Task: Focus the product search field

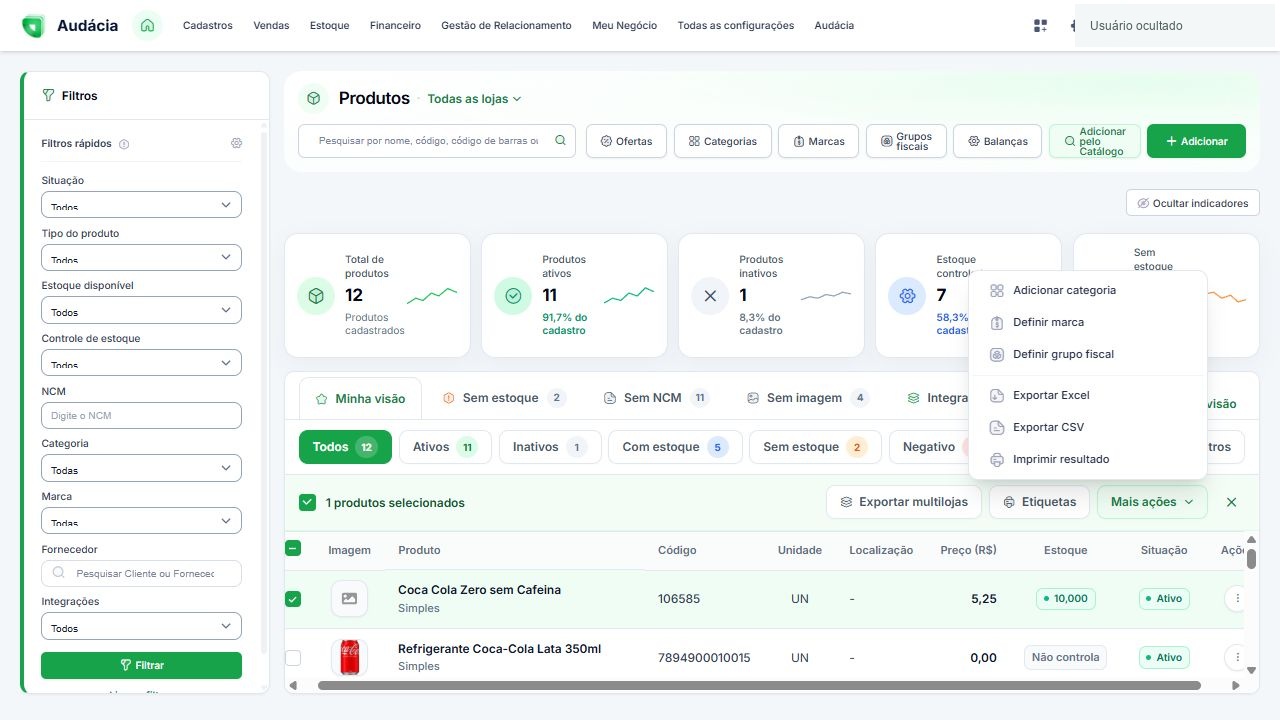Action: click(436, 141)
